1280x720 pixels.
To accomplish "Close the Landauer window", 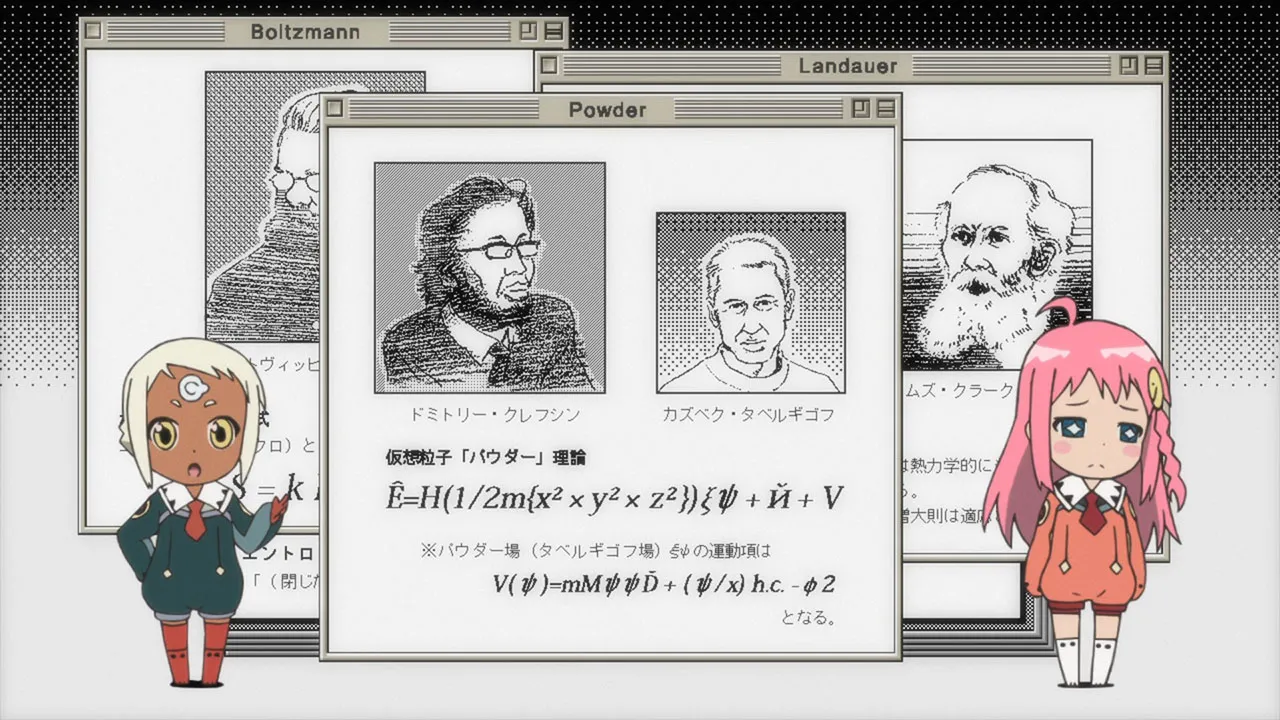I will pos(549,66).
